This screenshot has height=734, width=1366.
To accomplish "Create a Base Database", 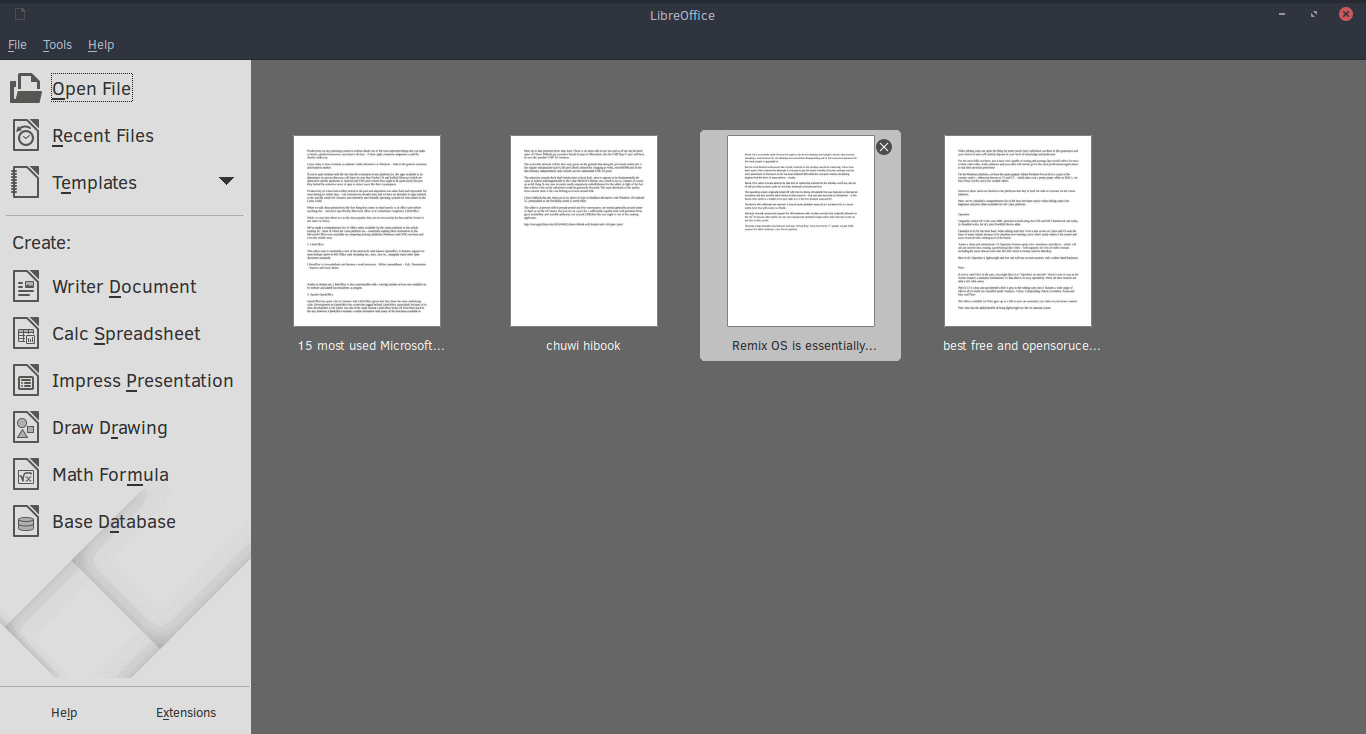I will point(113,521).
